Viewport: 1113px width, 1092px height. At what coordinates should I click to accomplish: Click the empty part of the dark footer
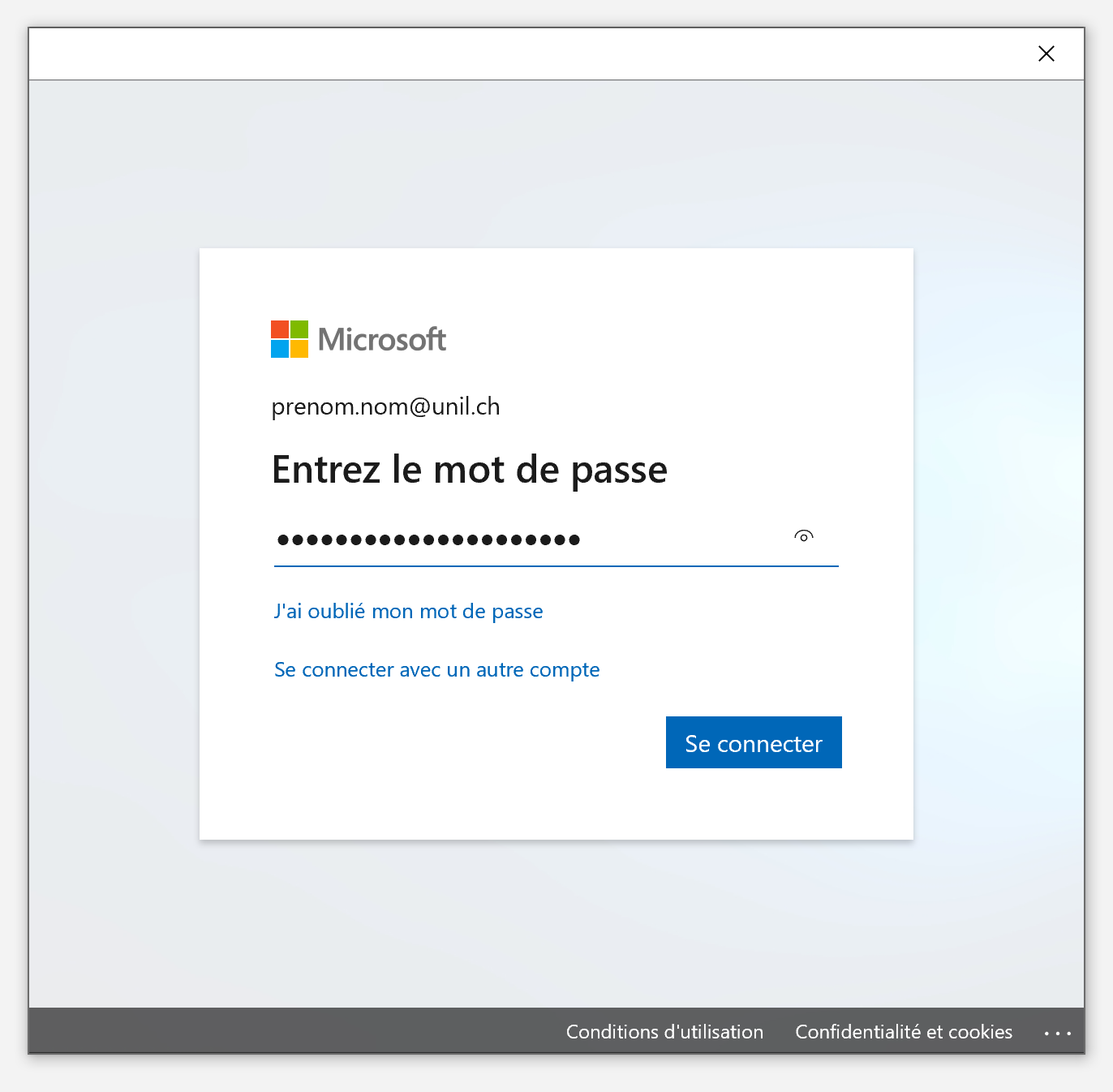292,1031
